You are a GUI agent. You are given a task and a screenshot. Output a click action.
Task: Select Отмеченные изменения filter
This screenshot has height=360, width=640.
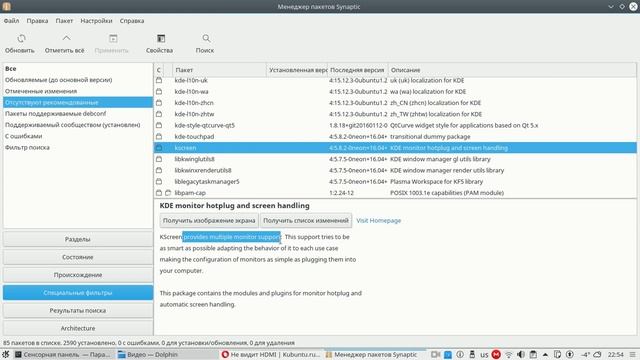click(78, 91)
